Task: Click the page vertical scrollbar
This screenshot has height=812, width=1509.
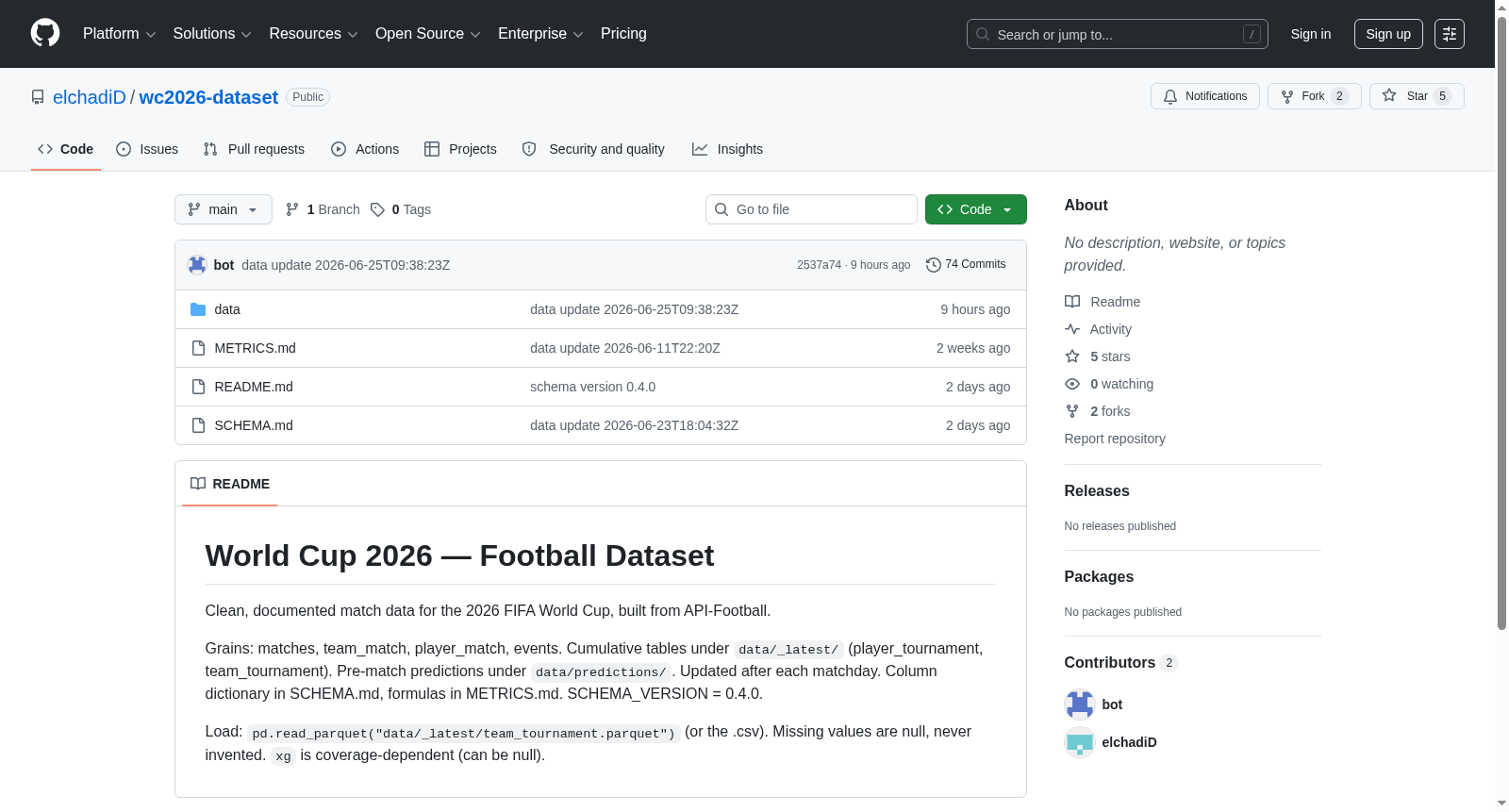Action: click(x=1501, y=321)
